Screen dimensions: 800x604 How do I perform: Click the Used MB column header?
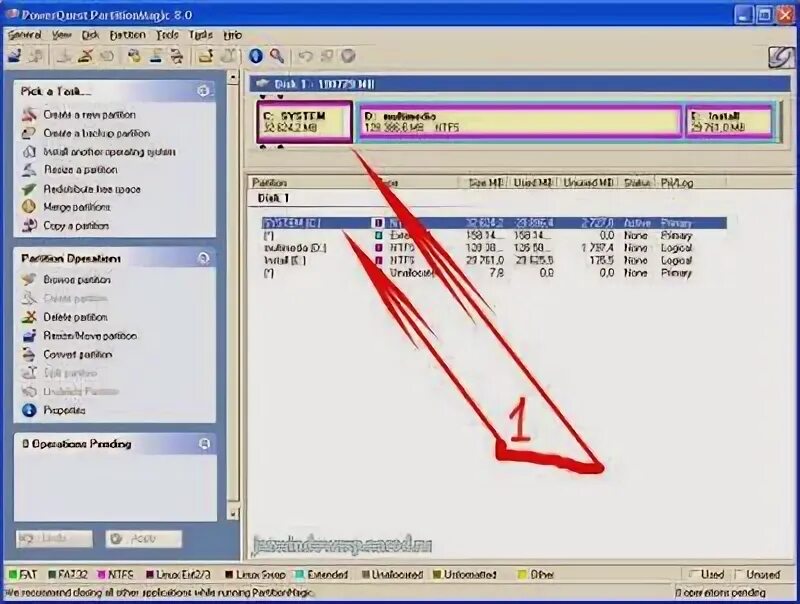532,182
